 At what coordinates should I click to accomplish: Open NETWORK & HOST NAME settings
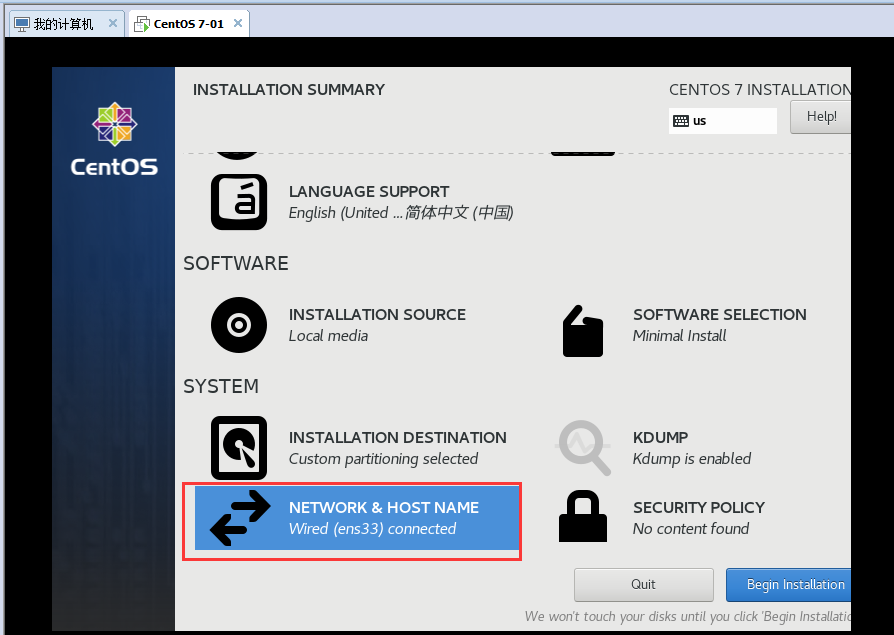click(357, 518)
